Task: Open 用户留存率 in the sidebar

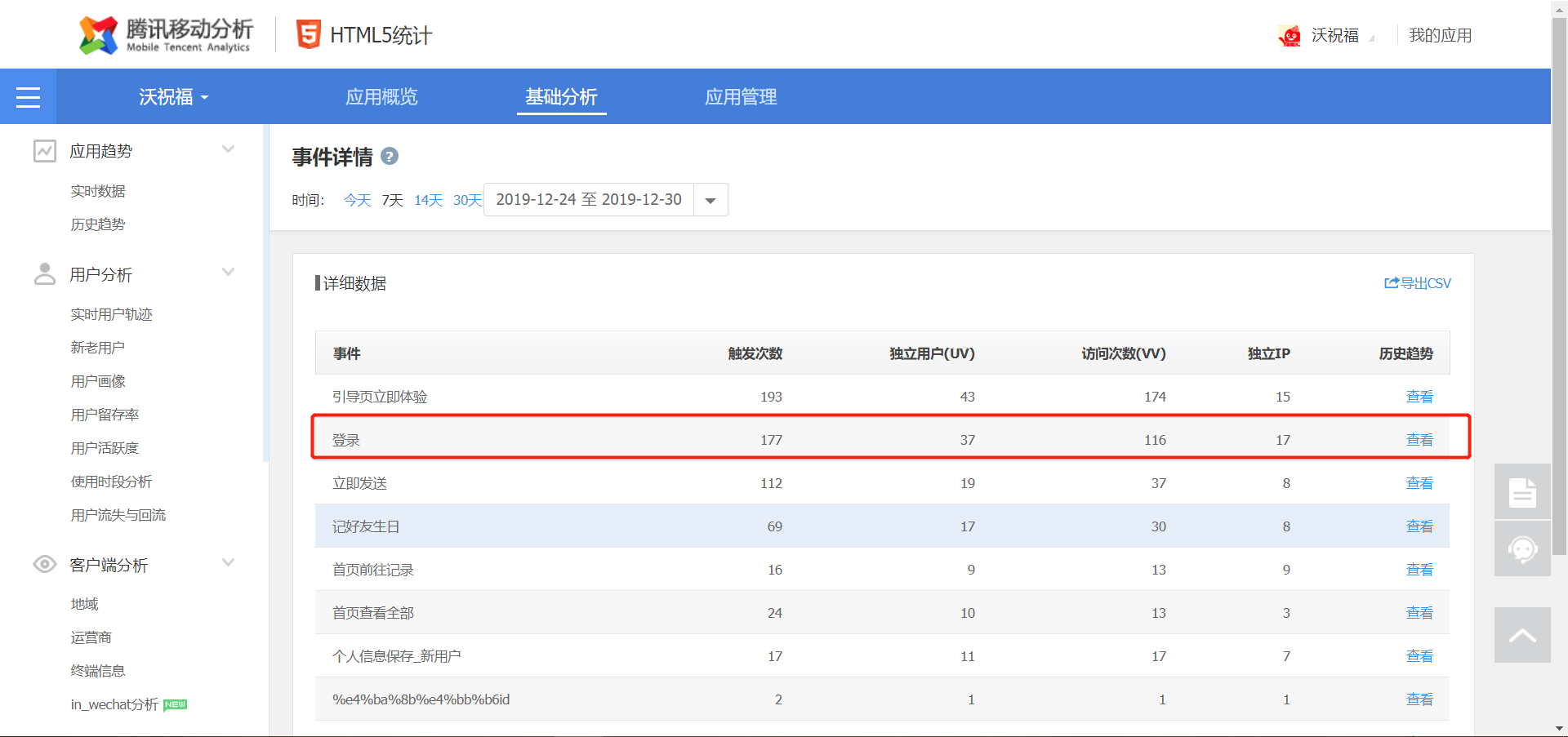Action: point(105,415)
